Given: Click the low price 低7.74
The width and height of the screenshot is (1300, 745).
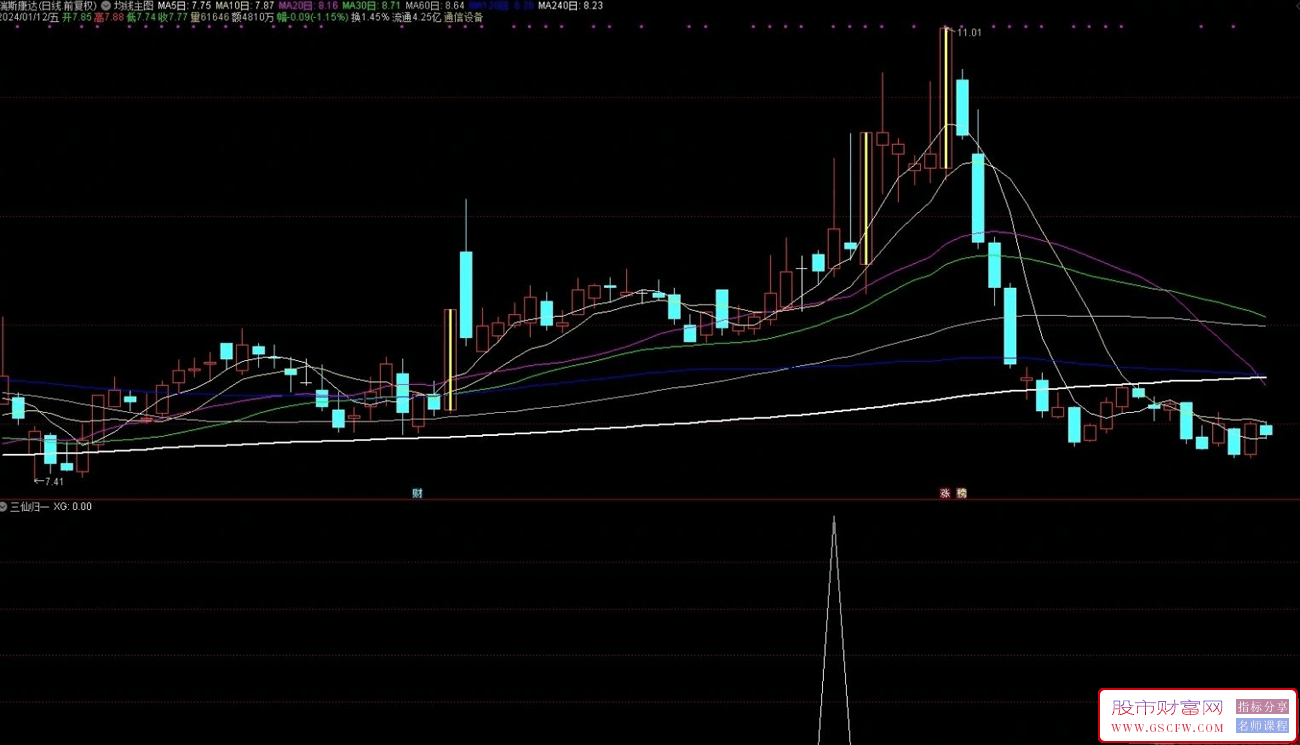Looking at the screenshot, I should [x=141, y=17].
